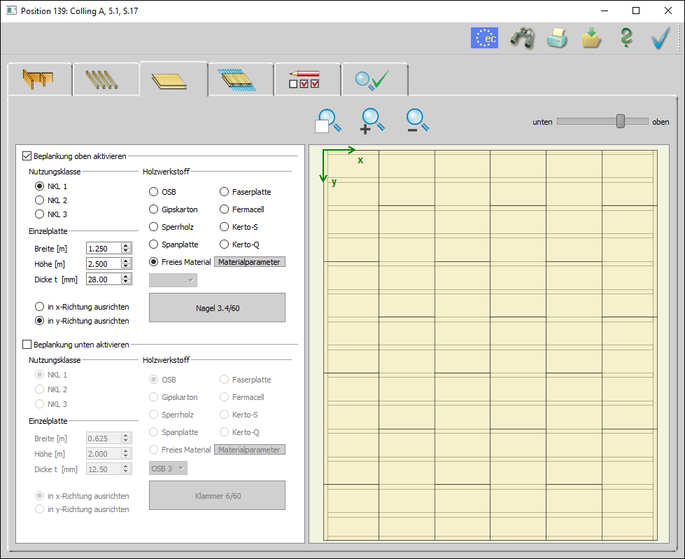Open the verification tab with magnifier checkmark
685x559 pixels.
click(374, 79)
